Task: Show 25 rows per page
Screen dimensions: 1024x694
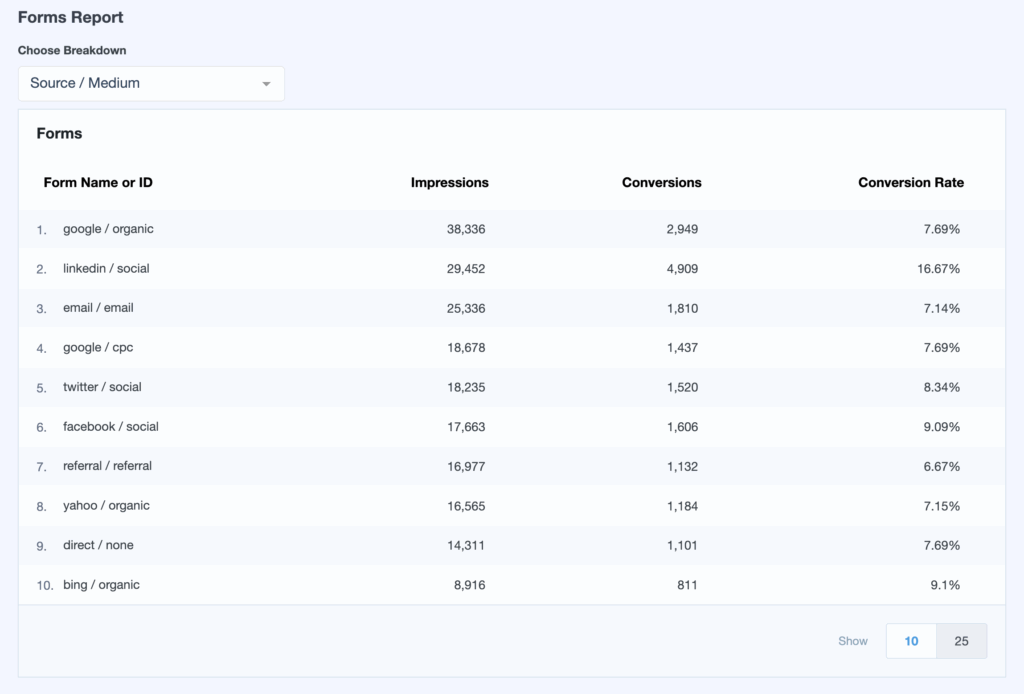Action: pyautogui.click(x=961, y=641)
